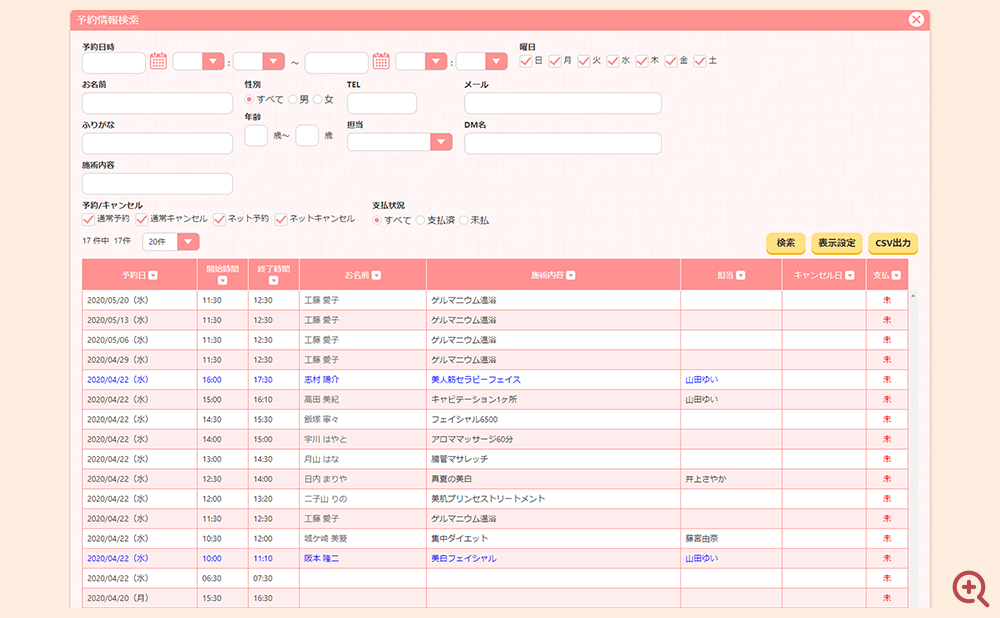Sort by 開始時間 column arrow
Image resolution: width=1000 pixels, height=618 pixels.
pos(223,281)
